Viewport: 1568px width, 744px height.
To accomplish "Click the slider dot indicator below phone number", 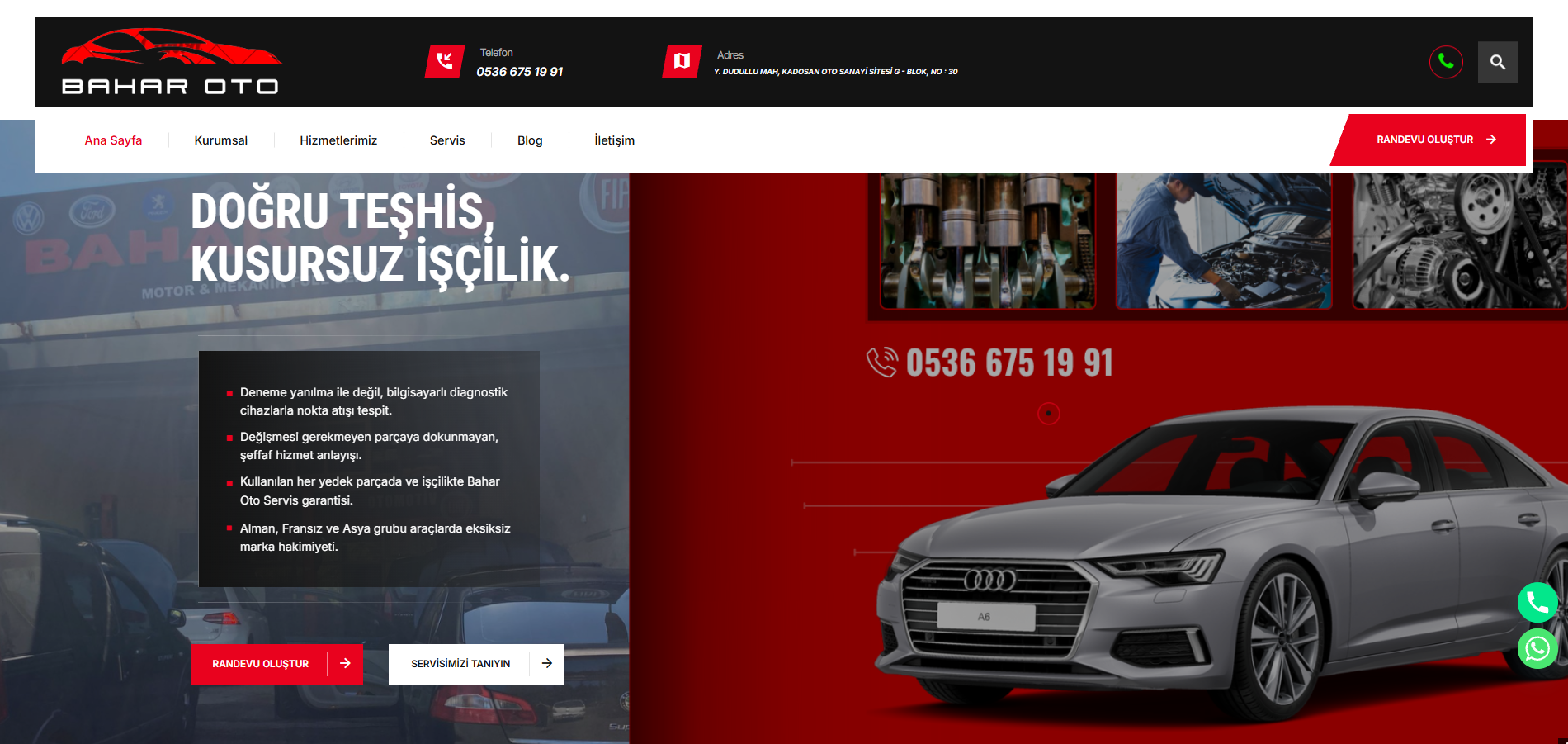I will 1048,413.
